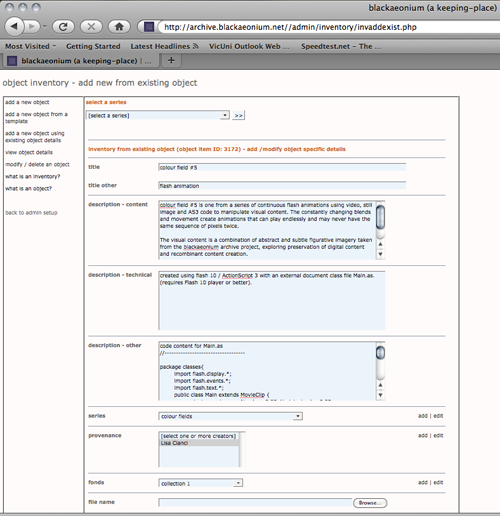Open the select a series dropdown

(158, 115)
